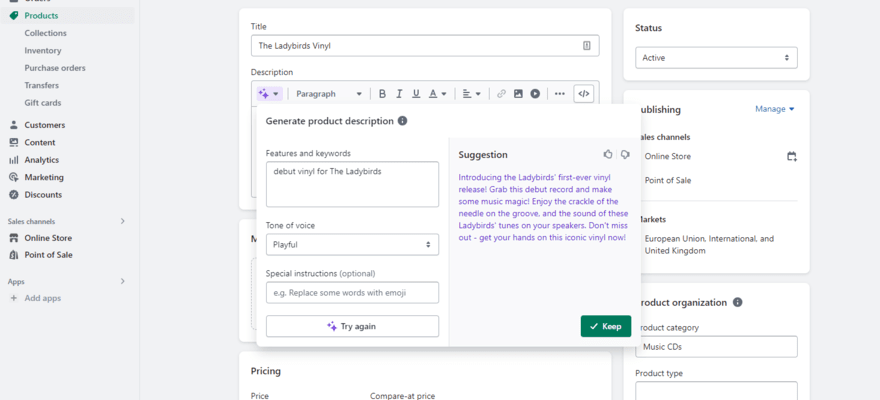Expand the Apps section chevron

(x=122, y=281)
